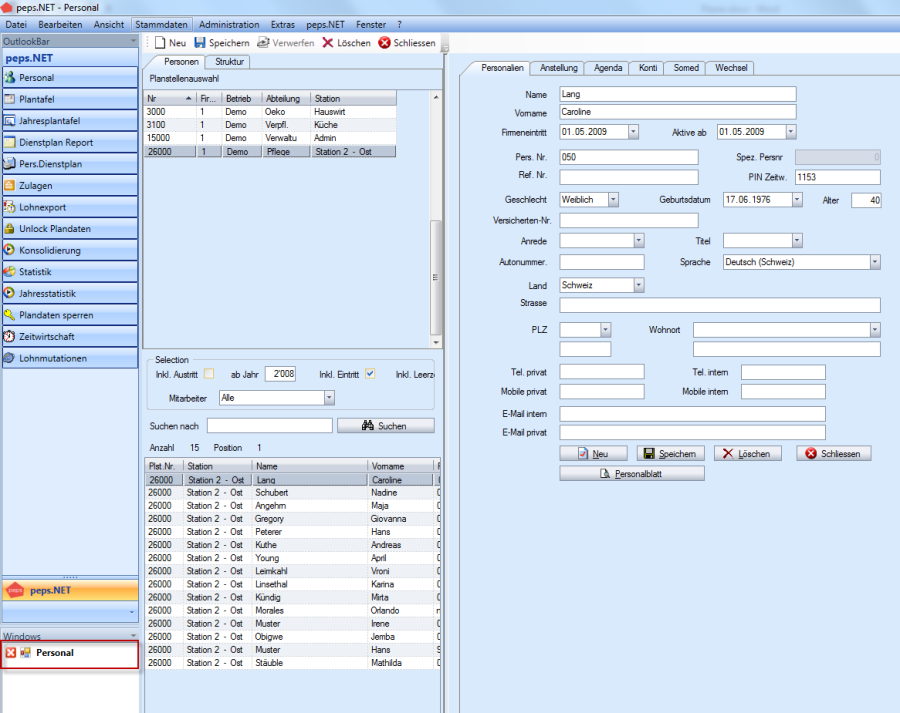Click the Speichern disk icon in toolbar
The width and height of the screenshot is (900, 713).
pos(200,43)
